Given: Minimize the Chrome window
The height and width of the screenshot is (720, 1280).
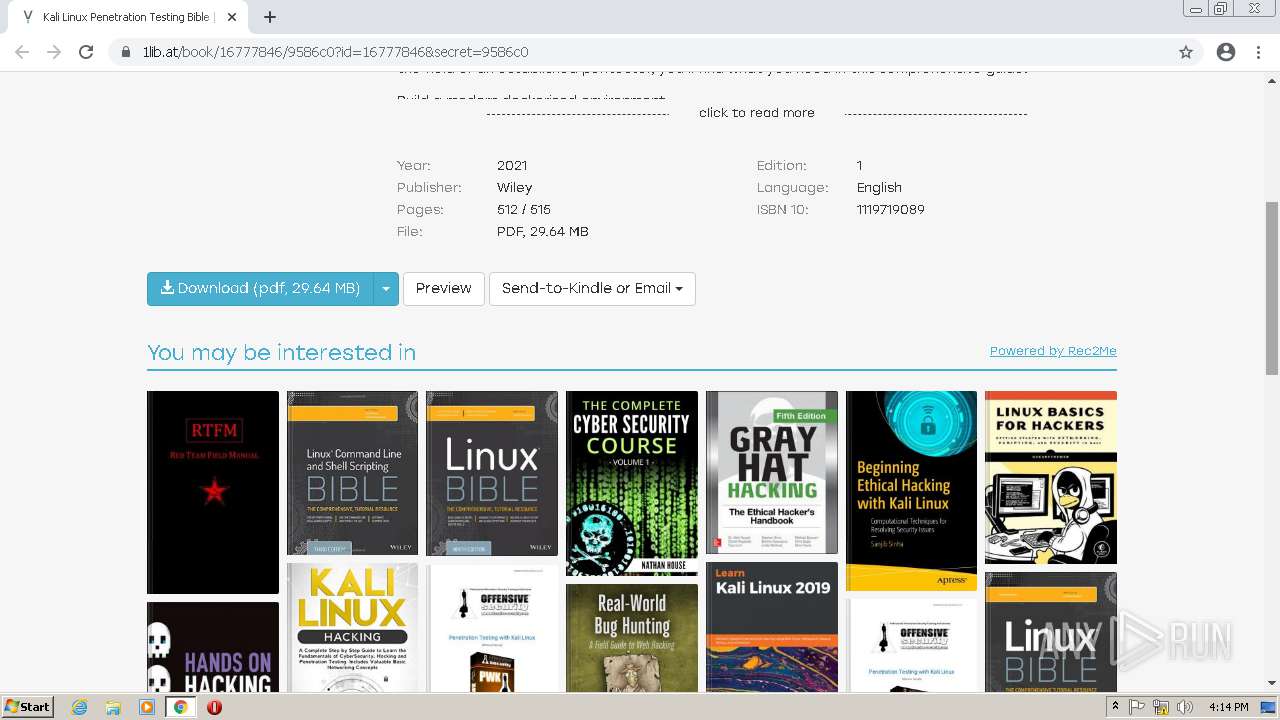Looking at the screenshot, I should 1195,9.
